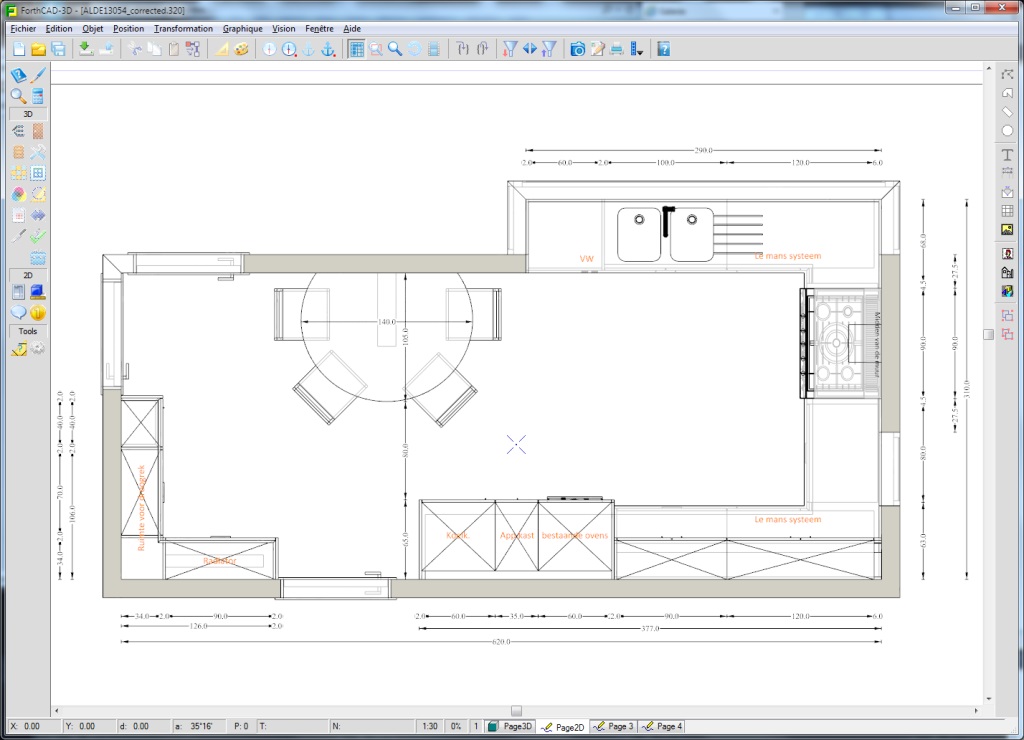Click the 1:30 scale field in status bar
1024x740 pixels.
coord(429,726)
